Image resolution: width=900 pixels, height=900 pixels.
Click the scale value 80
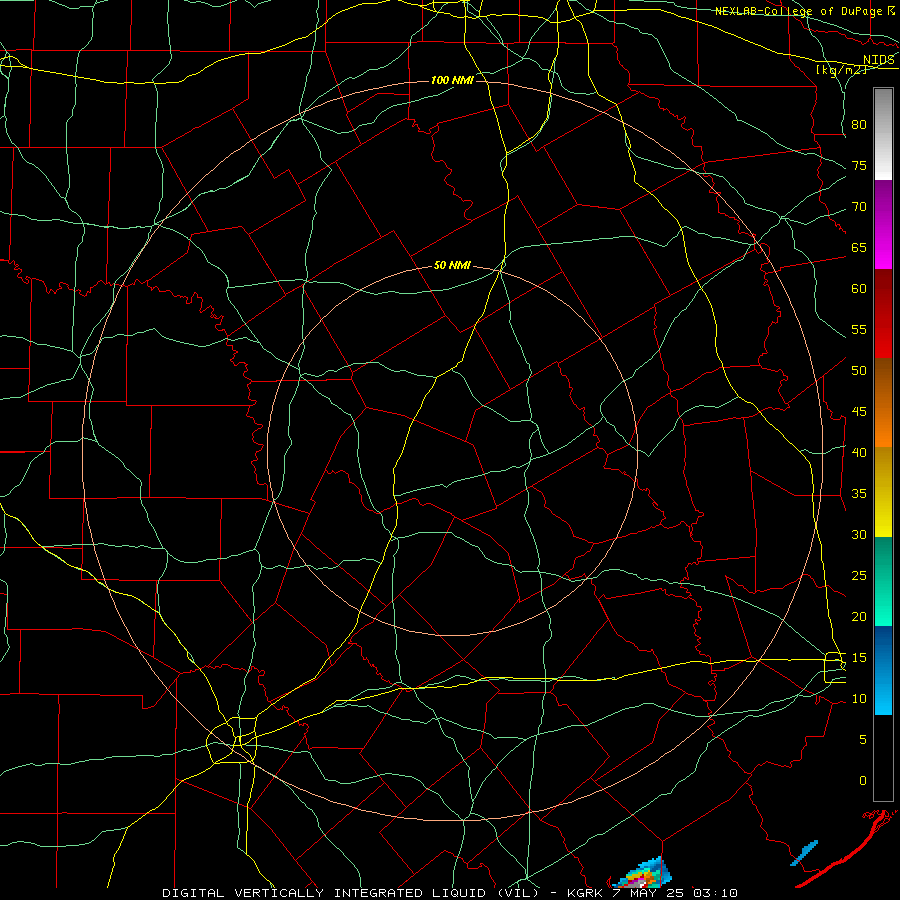tap(859, 125)
